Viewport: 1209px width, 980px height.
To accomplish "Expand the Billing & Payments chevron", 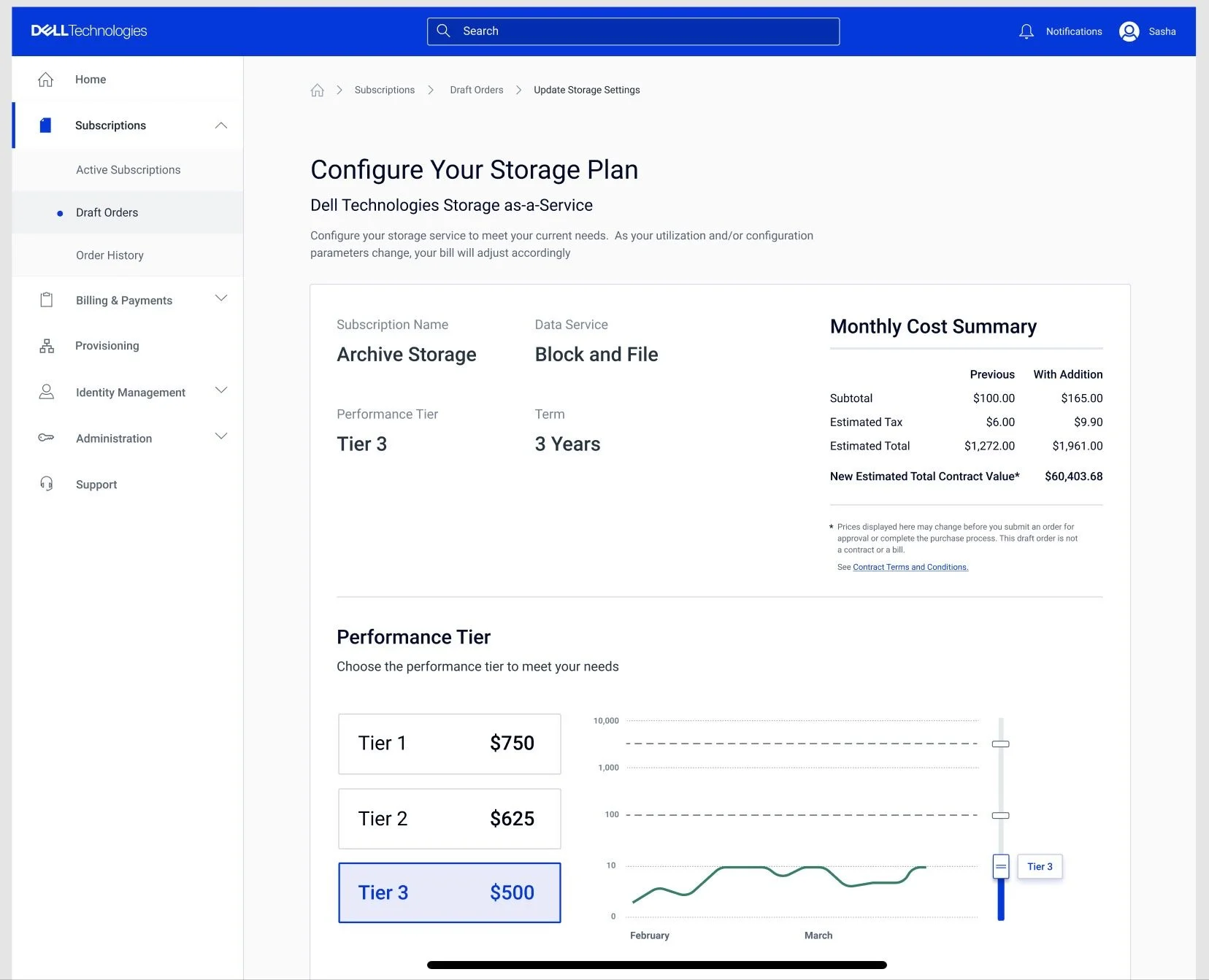I will [x=221, y=298].
